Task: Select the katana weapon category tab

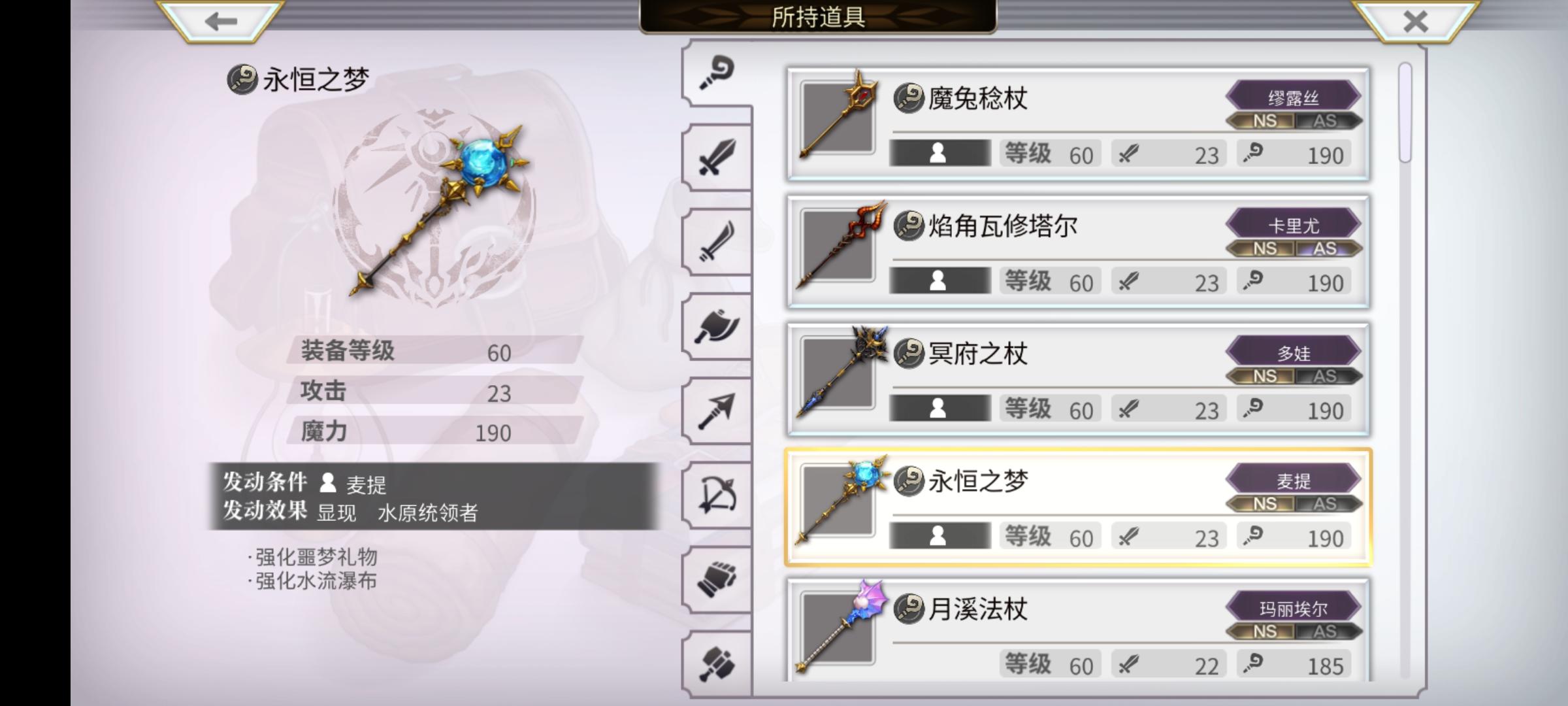Action: 717,242
